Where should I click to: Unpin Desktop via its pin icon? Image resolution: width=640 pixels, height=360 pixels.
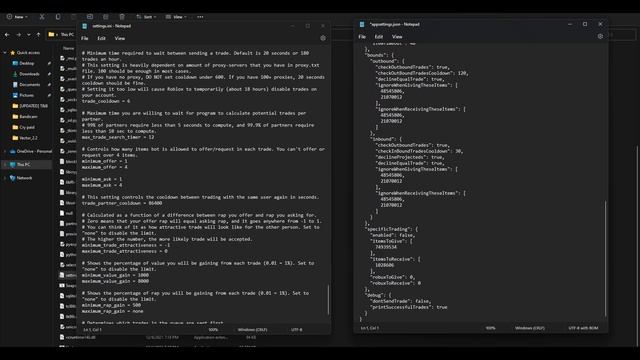[49, 63]
